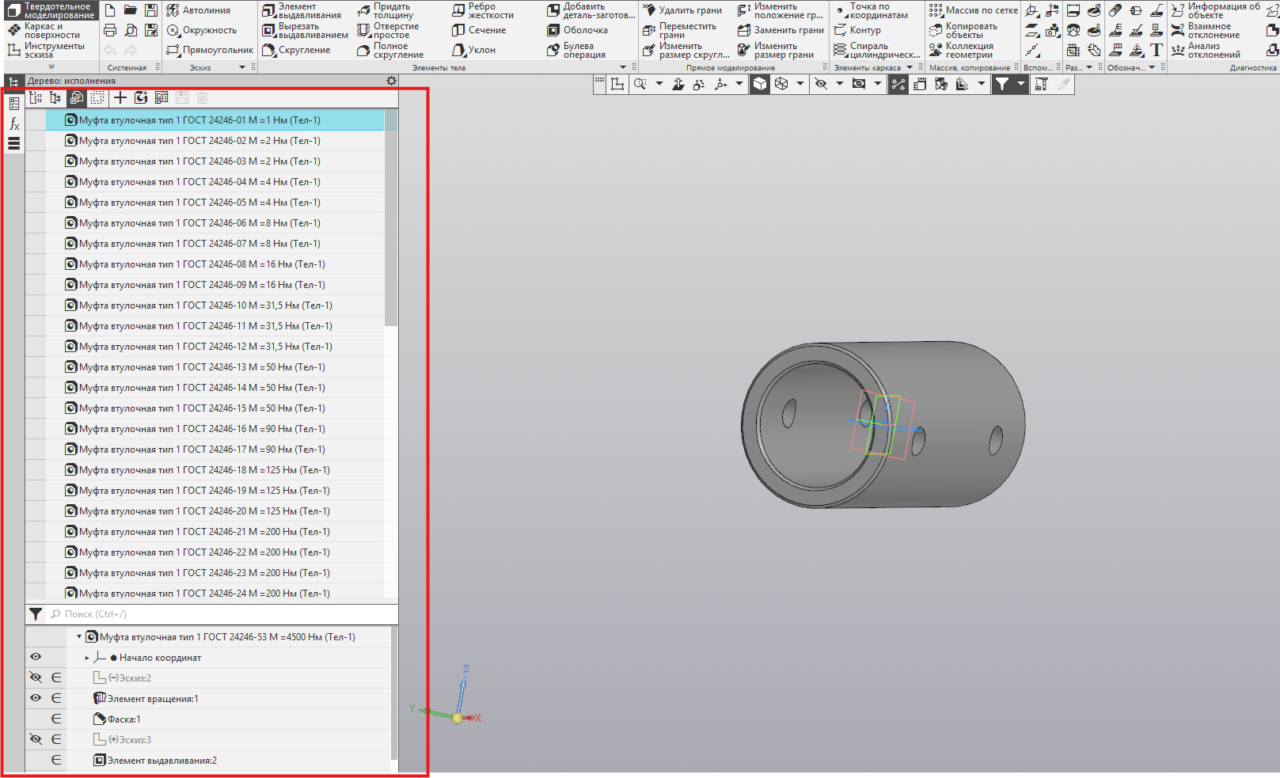Hide the Элемент вращения:1 feature
This screenshot has width=1280, height=778.
pyautogui.click(x=35, y=698)
